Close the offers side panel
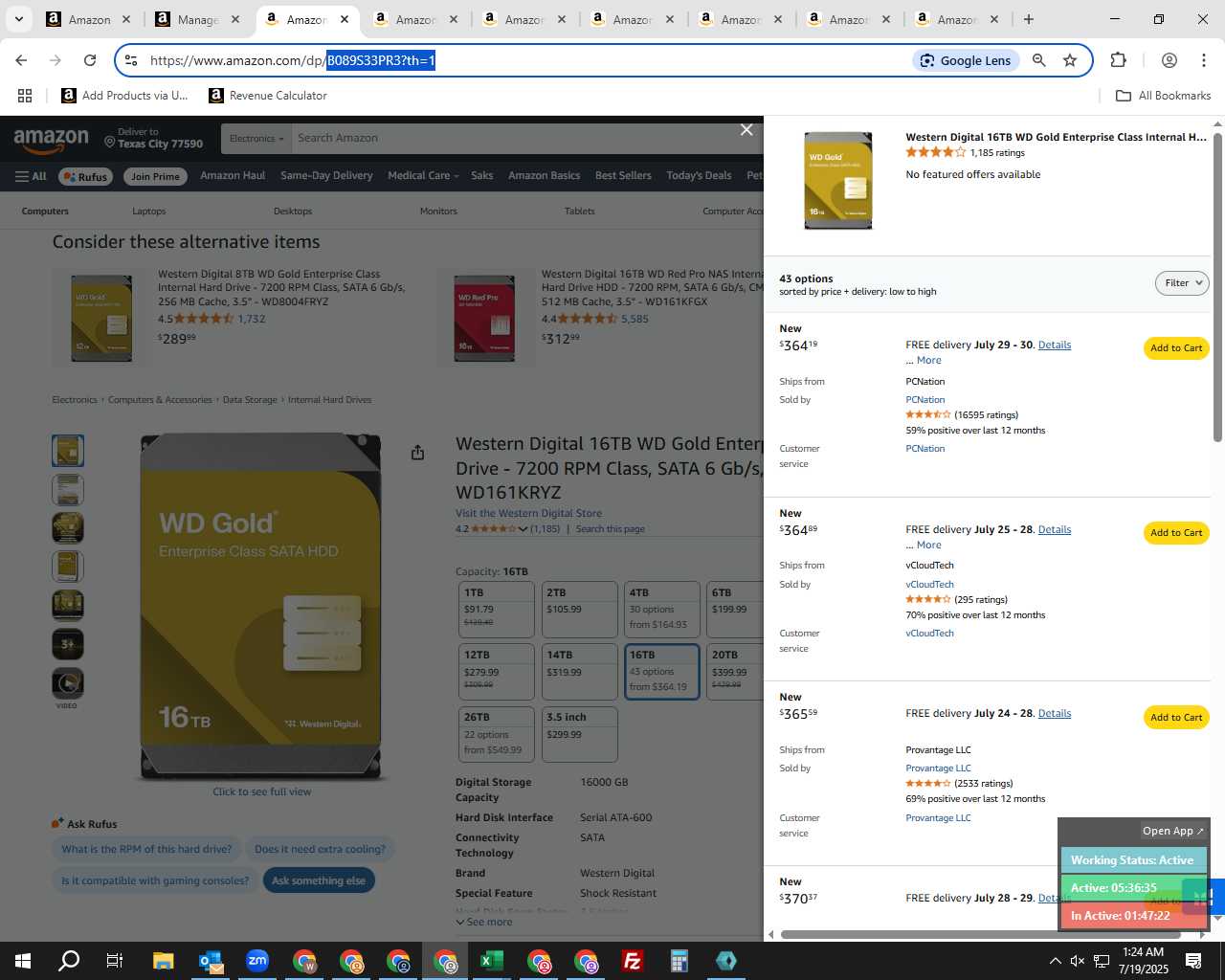The width and height of the screenshot is (1225, 980). coord(746,130)
